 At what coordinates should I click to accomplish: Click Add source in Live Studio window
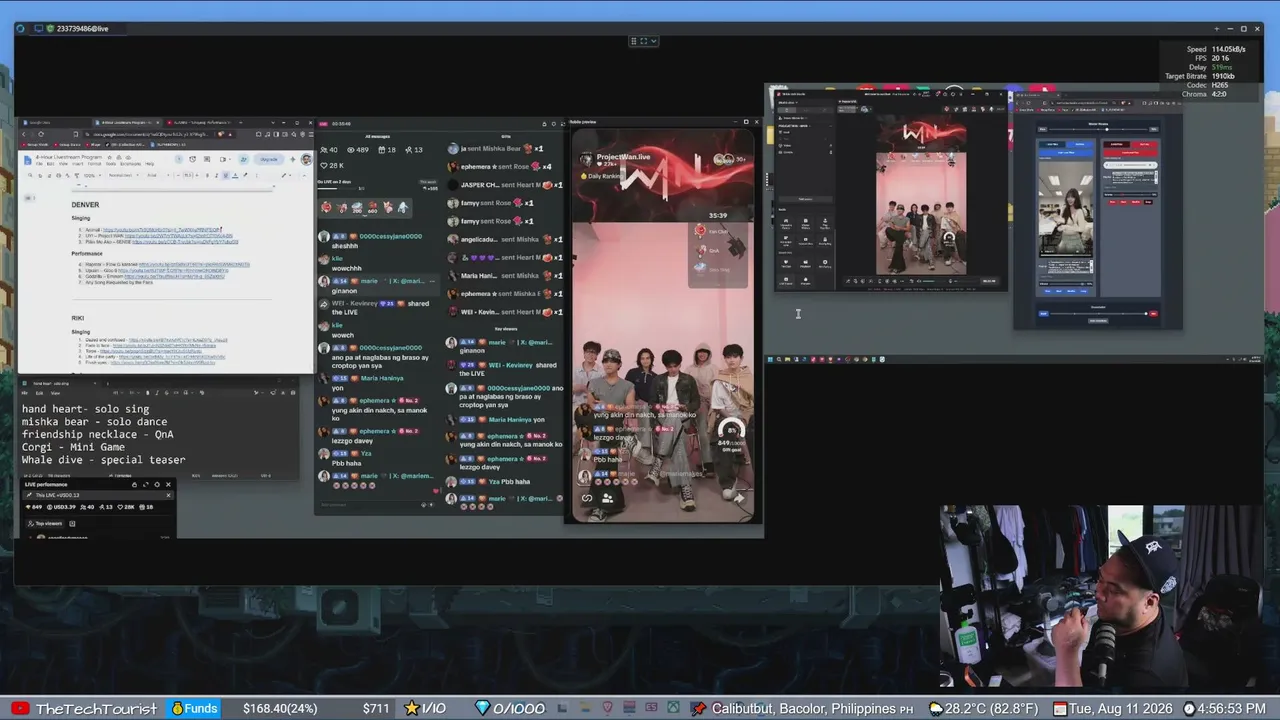(805, 199)
